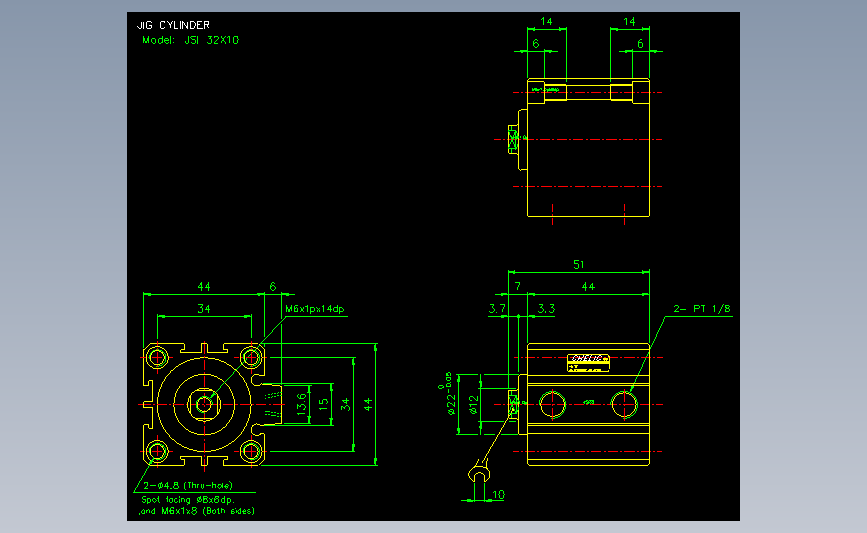Select the "2- PT 1/8" port callout
This screenshot has width=867, height=533.
tap(702, 309)
